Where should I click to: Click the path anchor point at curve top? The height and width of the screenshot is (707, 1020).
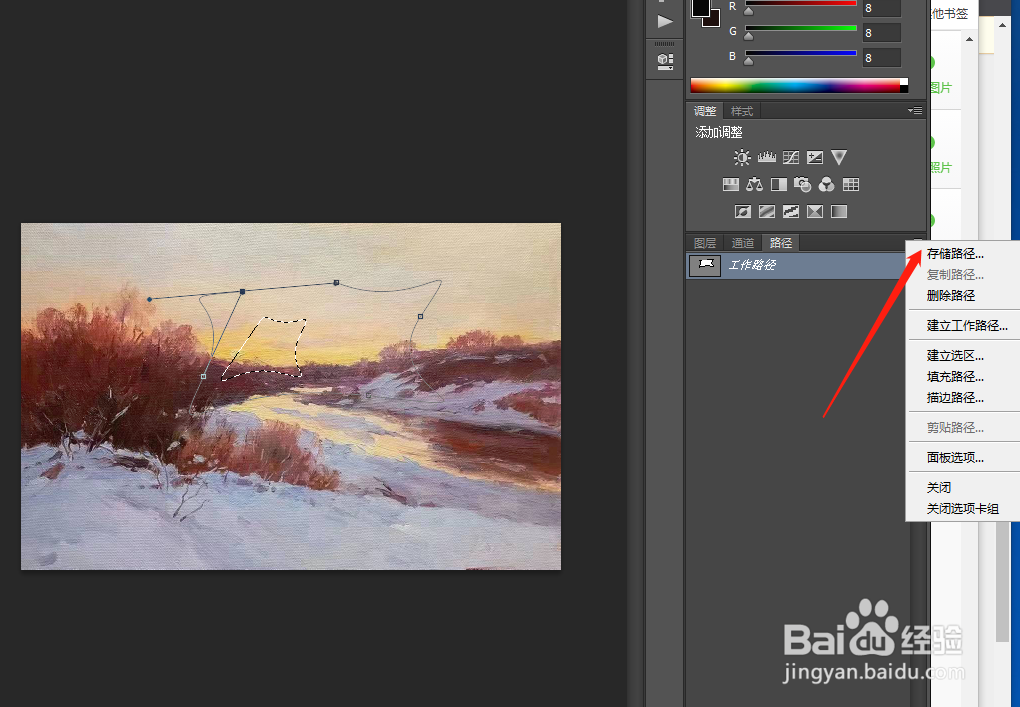click(336, 283)
